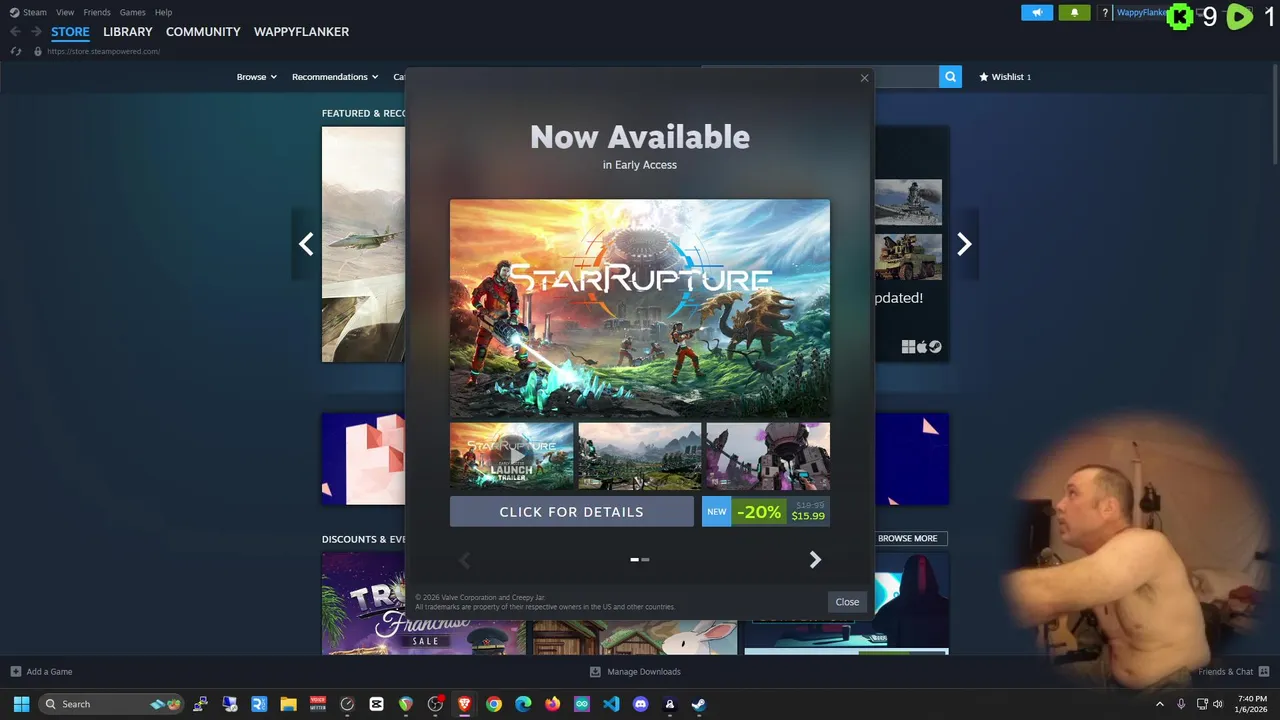Open Firefox from the taskbar
Viewport: 1280px width, 720px height.
552,704
